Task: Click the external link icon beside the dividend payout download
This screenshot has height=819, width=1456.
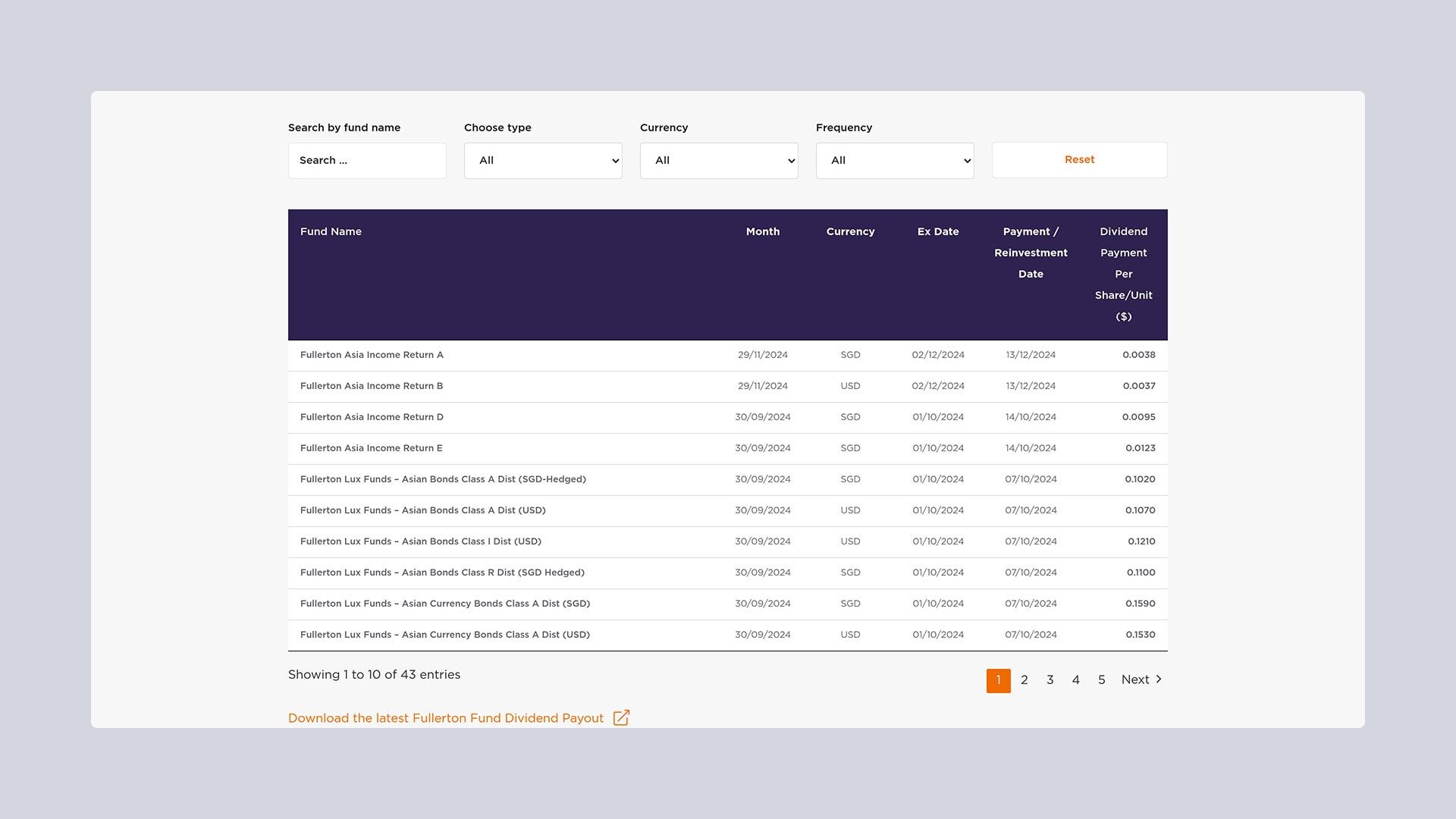Action: pyautogui.click(x=622, y=717)
